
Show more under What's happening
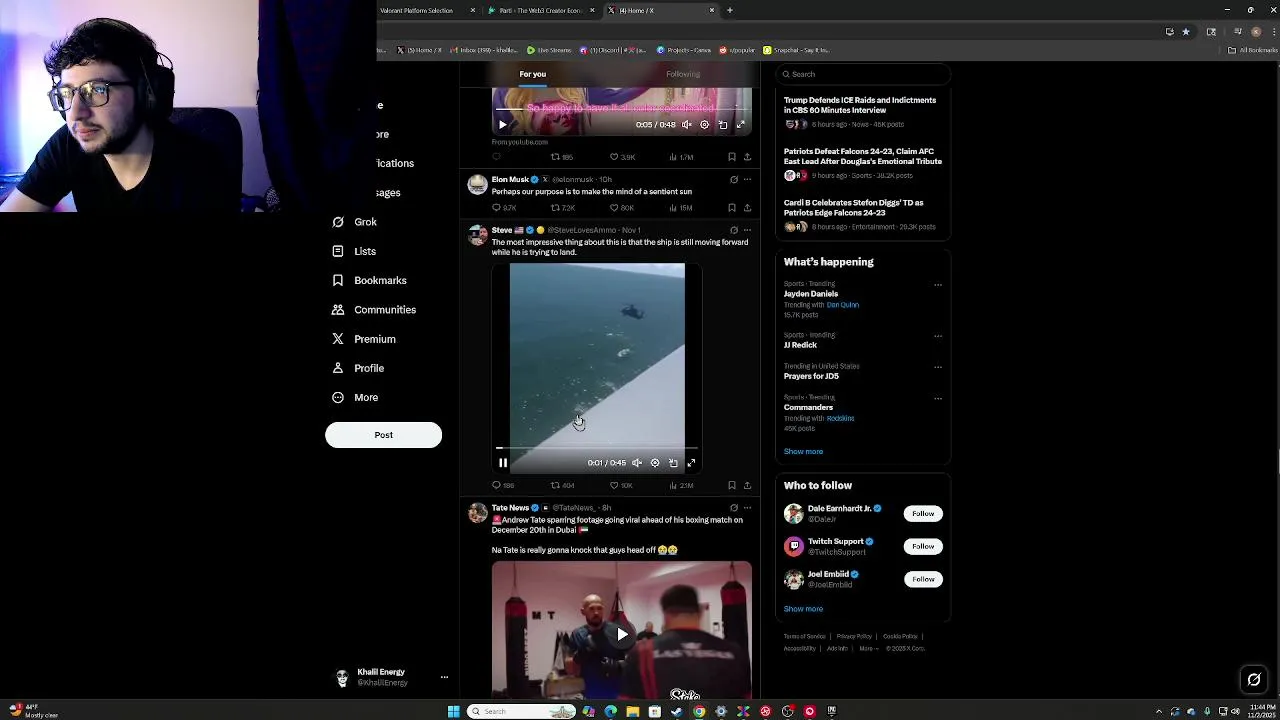pos(803,452)
